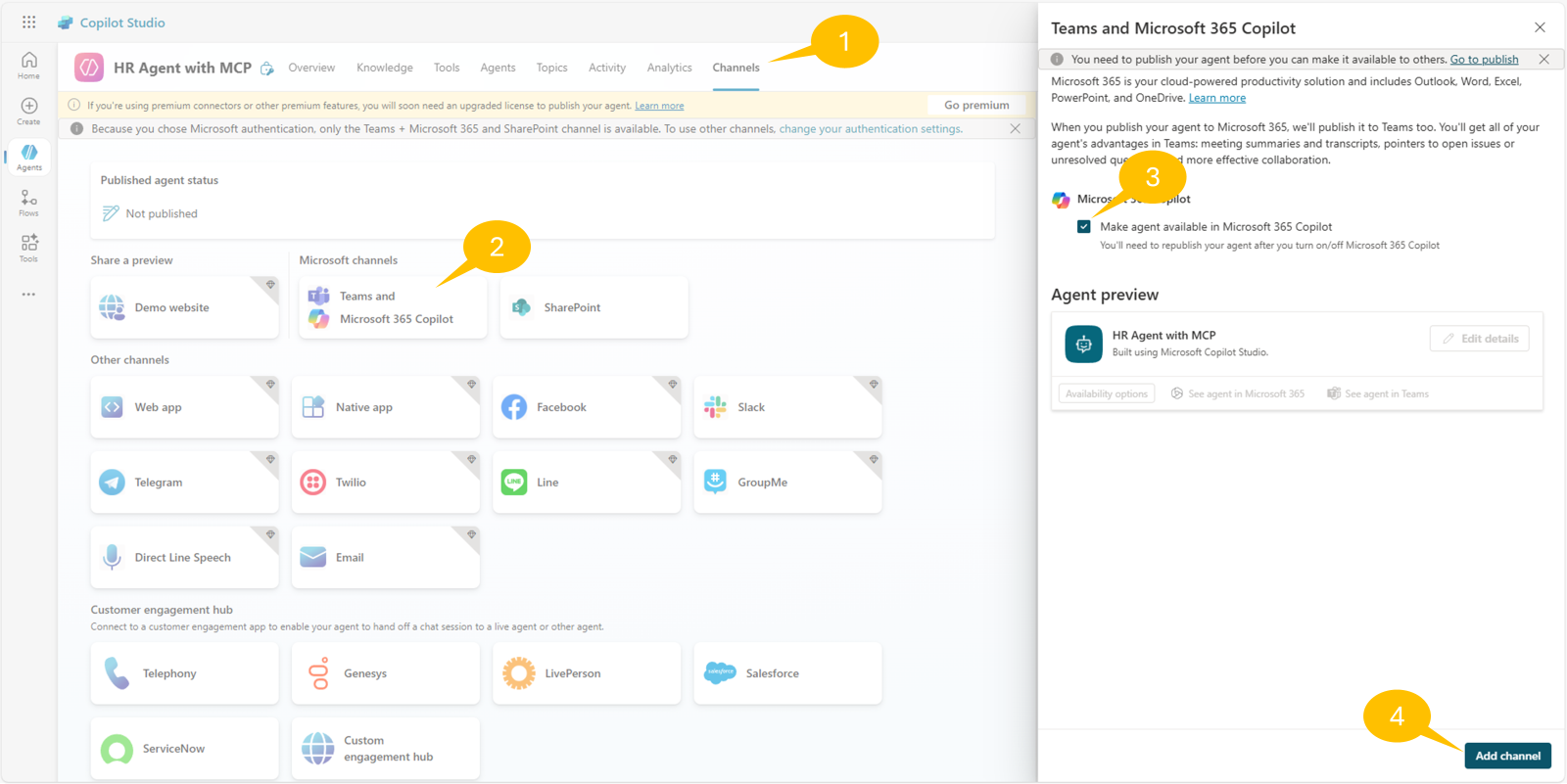1567x784 pixels.
Task: Dismiss the publish-required notice in panel
Action: [x=1544, y=60]
